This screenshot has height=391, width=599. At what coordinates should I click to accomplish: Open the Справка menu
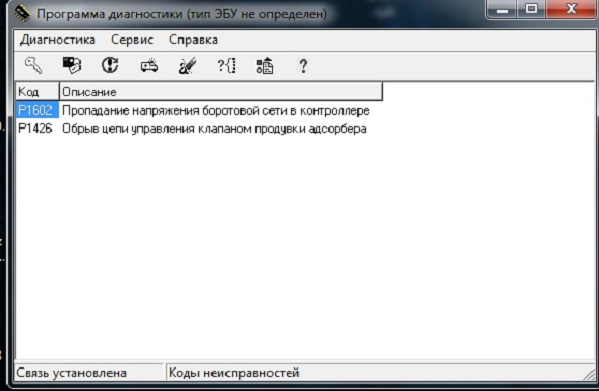point(193,39)
